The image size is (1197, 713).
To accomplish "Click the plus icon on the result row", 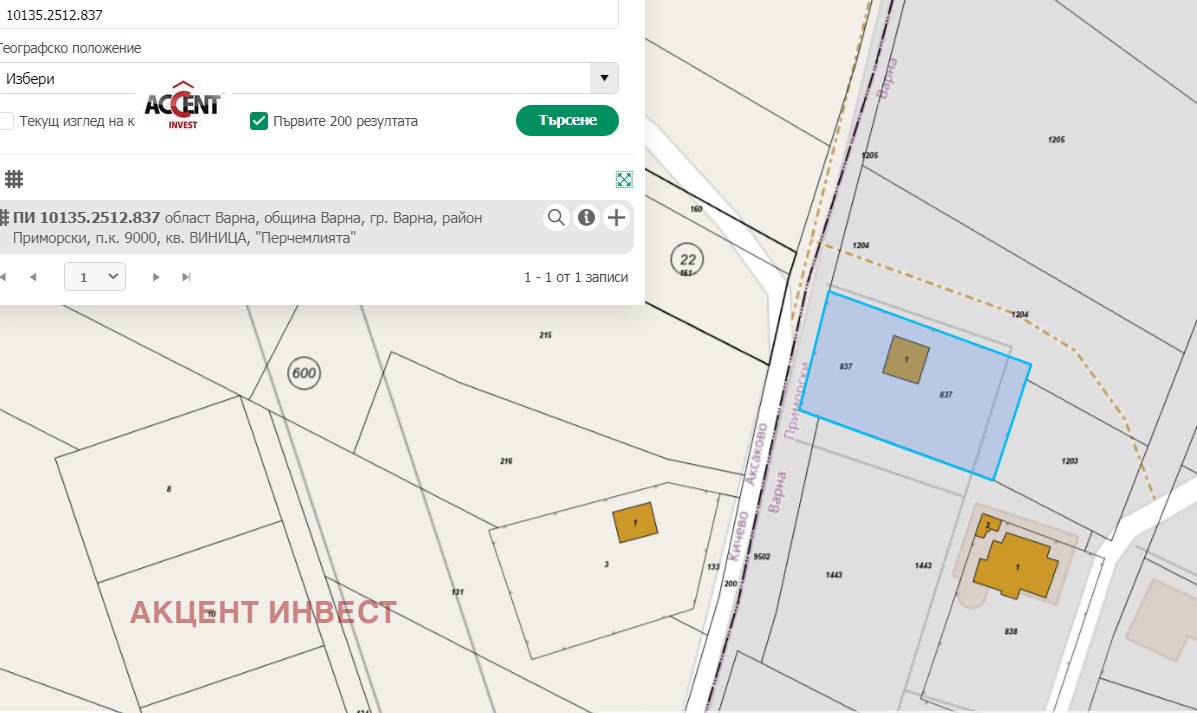I will pos(616,217).
